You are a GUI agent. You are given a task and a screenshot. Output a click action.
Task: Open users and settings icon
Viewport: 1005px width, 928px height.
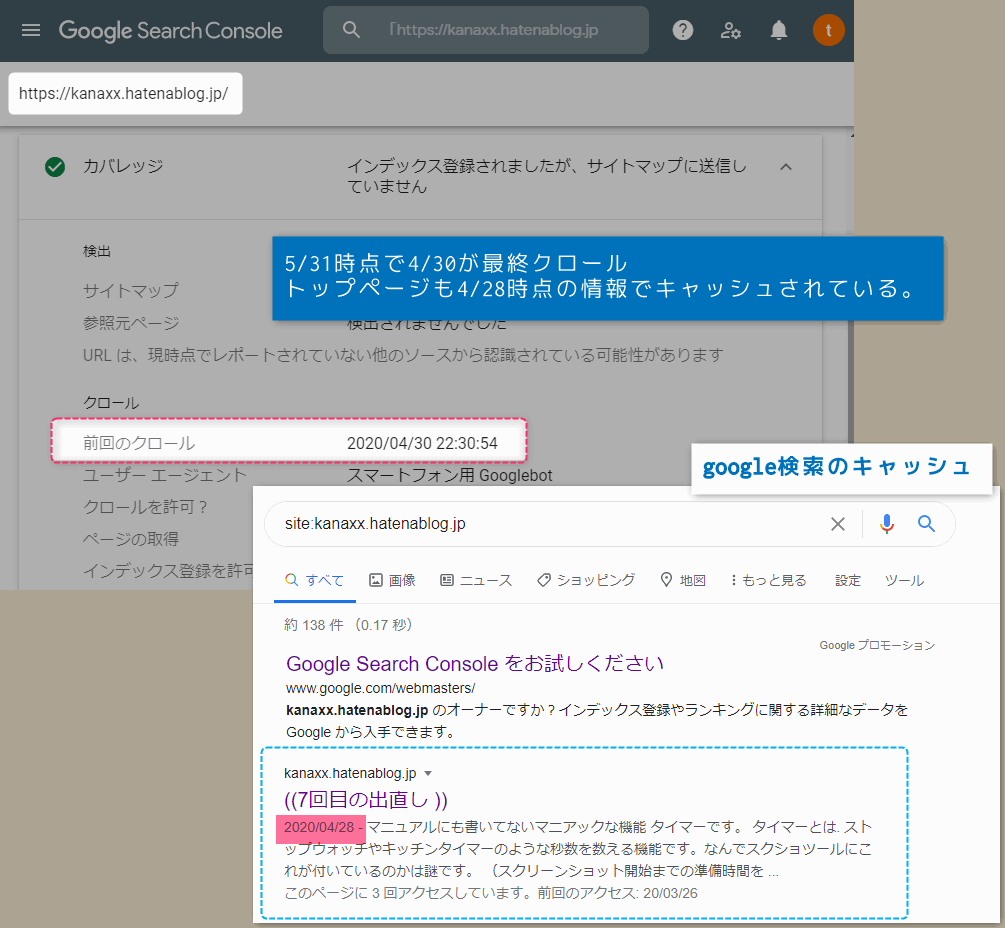pyautogui.click(x=731, y=30)
